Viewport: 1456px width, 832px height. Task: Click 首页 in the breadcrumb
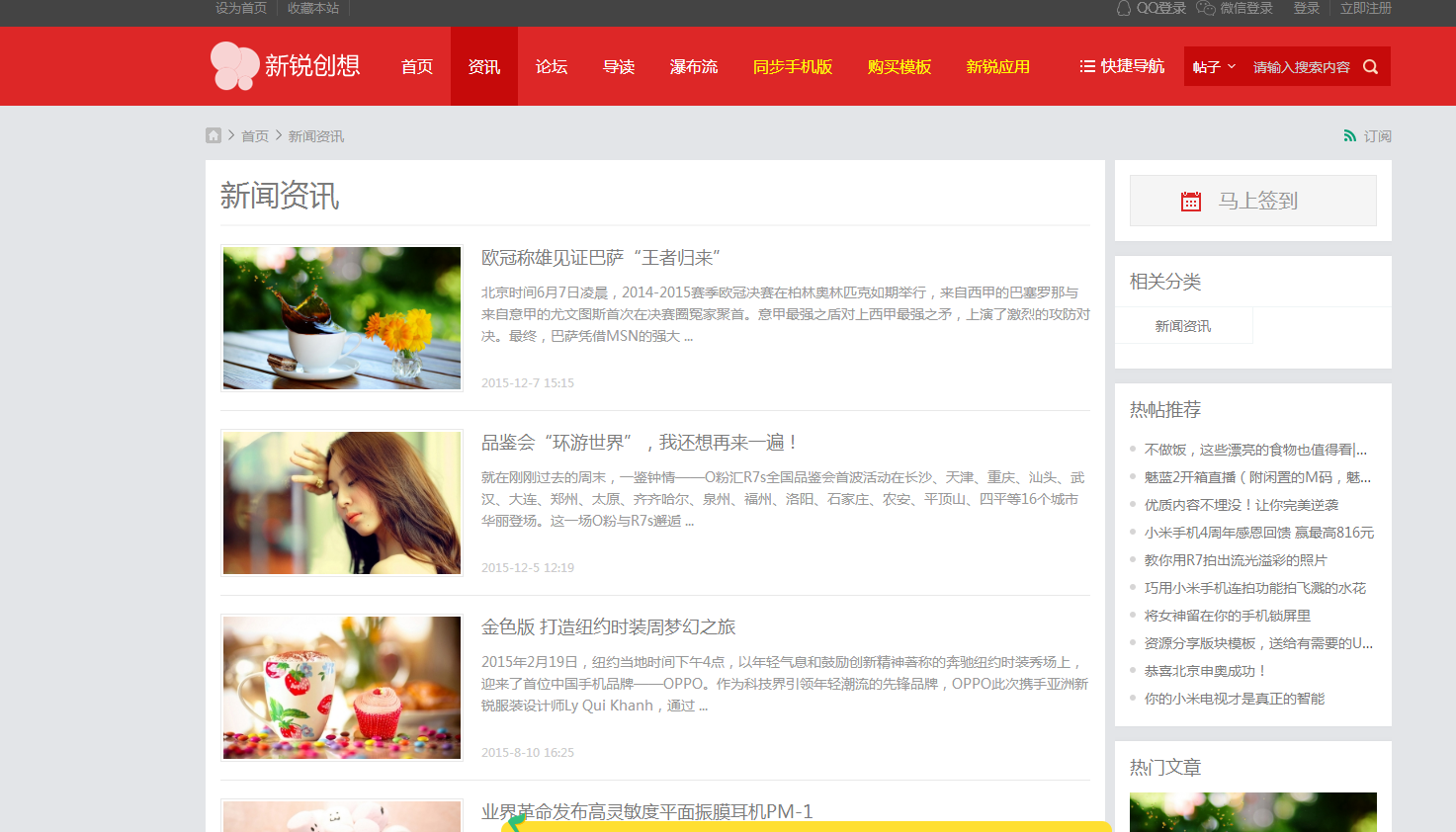pyautogui.click(x=255, y=136)
